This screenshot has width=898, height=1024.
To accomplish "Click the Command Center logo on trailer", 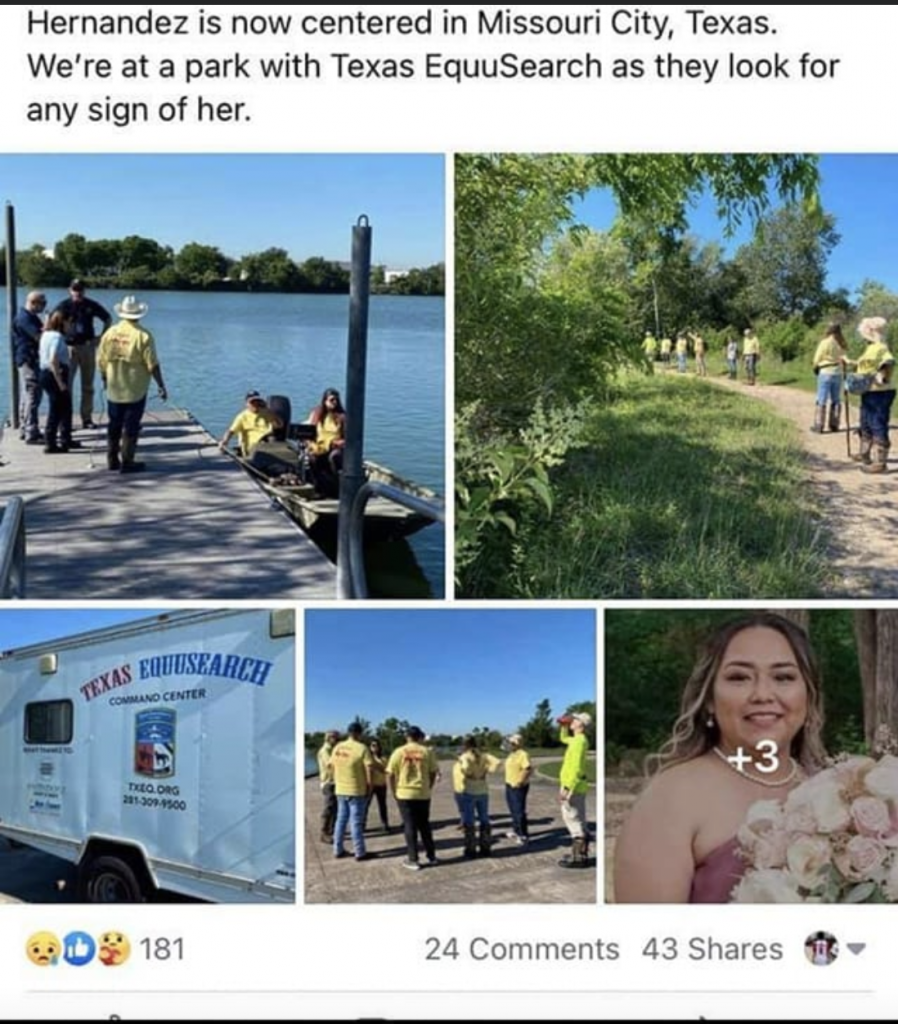I will pos(155,743).
